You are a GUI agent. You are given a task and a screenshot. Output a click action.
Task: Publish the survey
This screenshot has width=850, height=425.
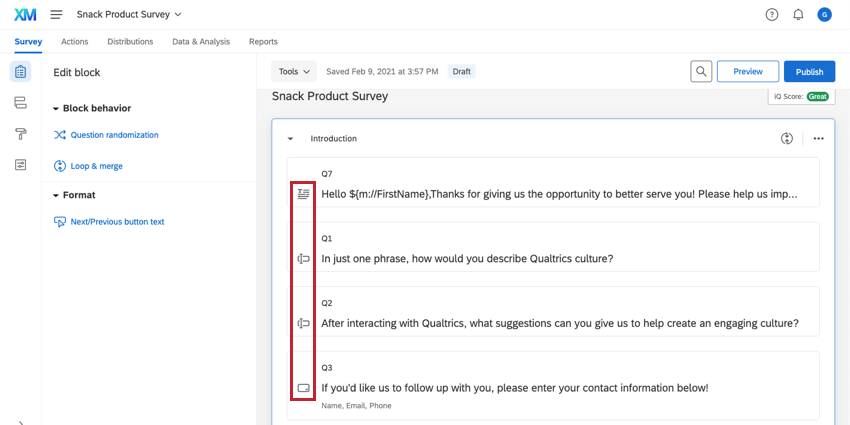coord(809,72)
